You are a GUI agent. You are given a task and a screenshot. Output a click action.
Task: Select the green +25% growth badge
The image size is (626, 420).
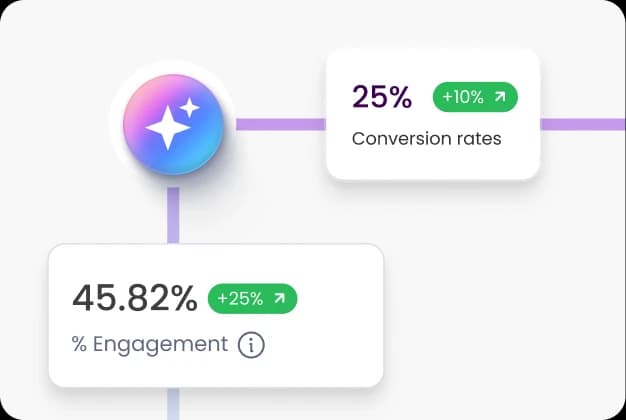(252, 298)
